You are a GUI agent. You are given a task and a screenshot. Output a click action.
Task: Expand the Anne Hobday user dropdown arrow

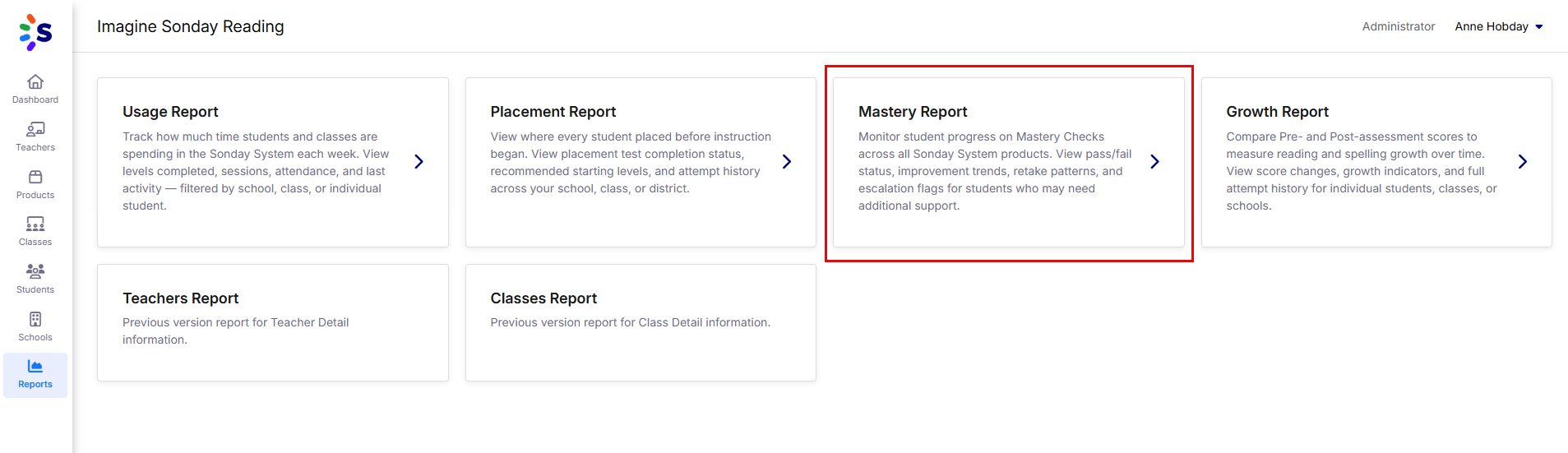[1539, 27]
